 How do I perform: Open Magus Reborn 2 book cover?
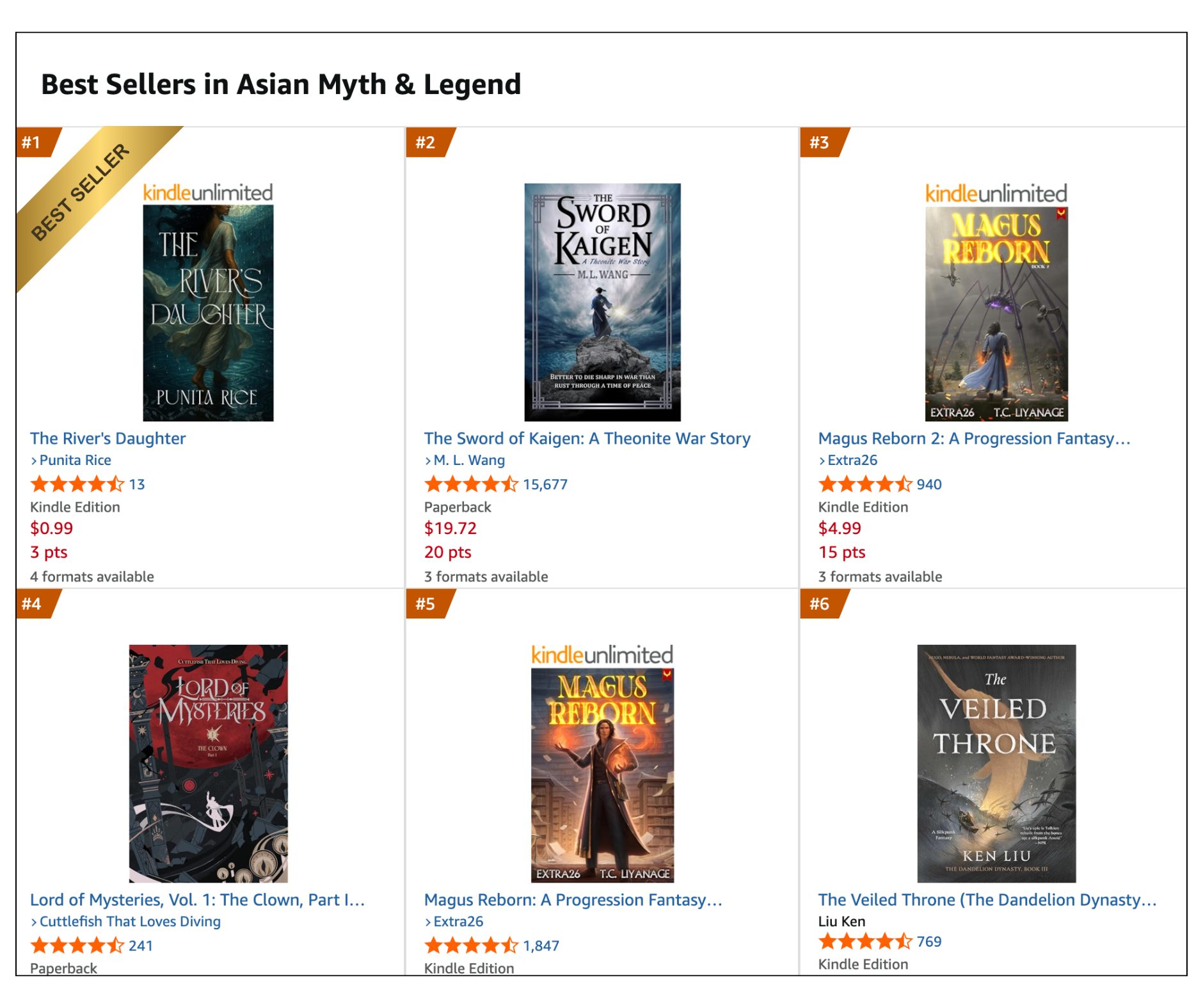pos(996,313)
